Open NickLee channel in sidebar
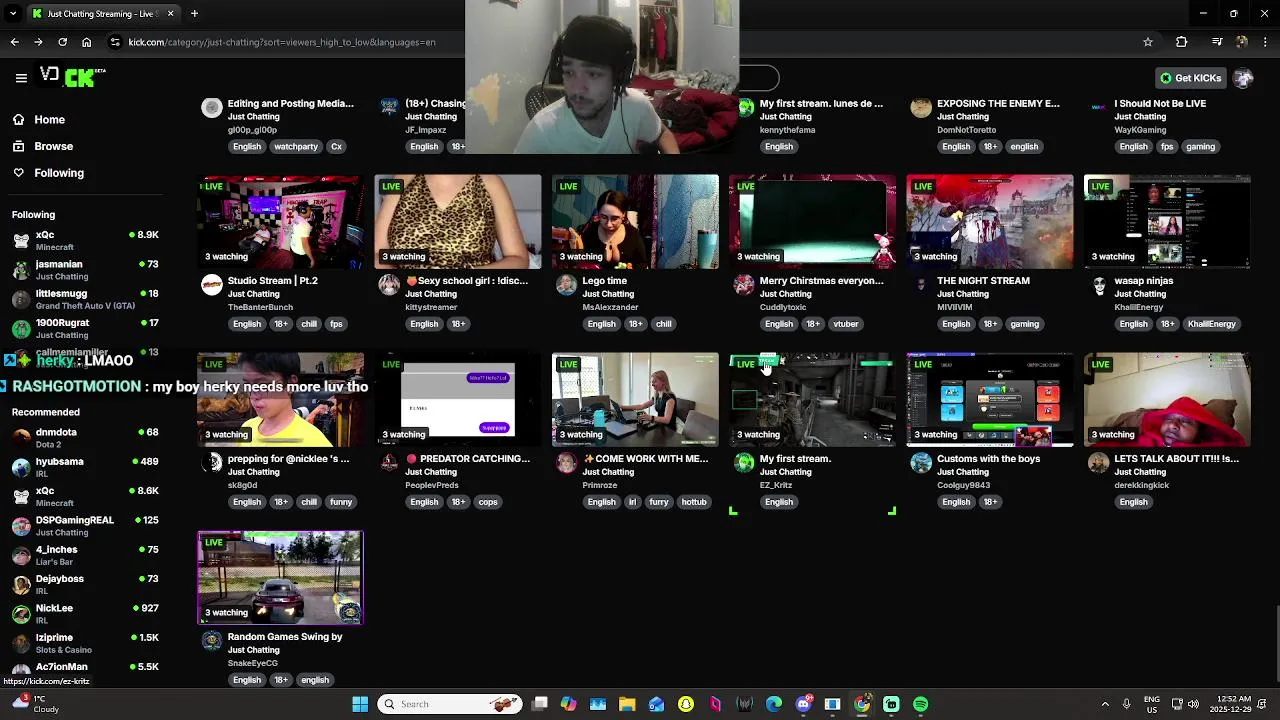1280x720 pixels. point(85,613)
